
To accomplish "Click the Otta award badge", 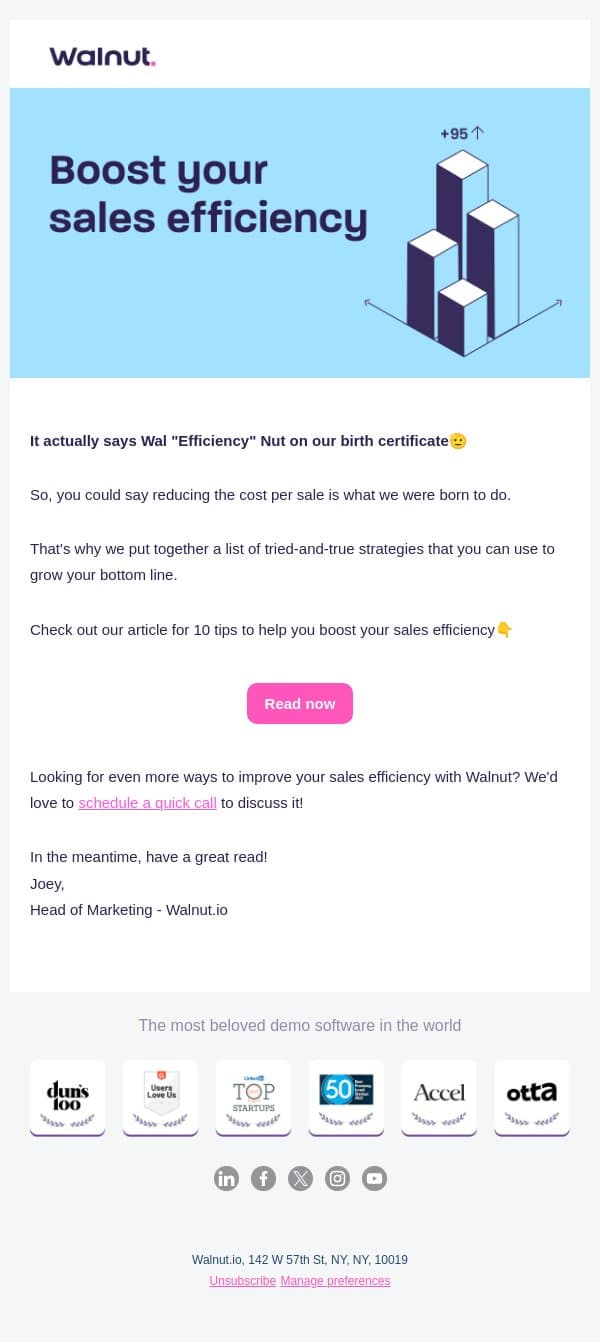I will pos(532,1098).
